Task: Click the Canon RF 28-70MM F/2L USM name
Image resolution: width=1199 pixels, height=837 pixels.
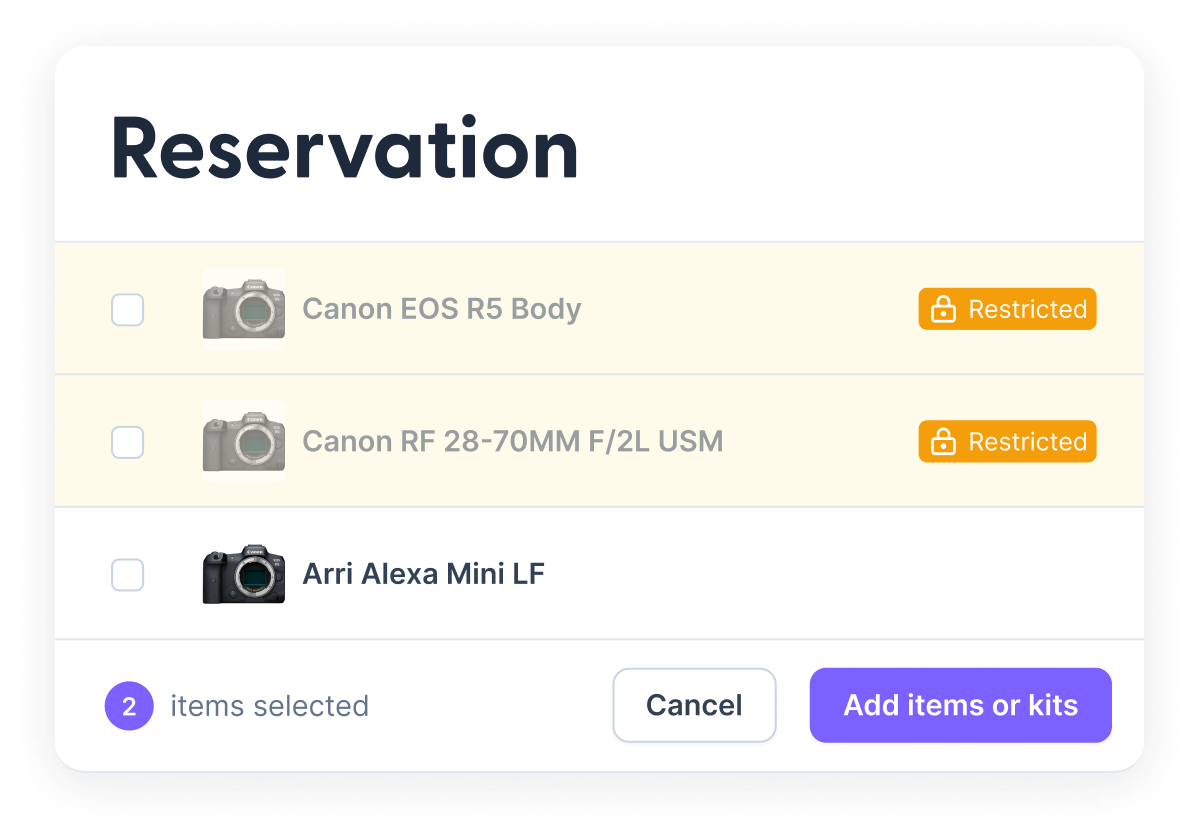Action: click(512, 441)
